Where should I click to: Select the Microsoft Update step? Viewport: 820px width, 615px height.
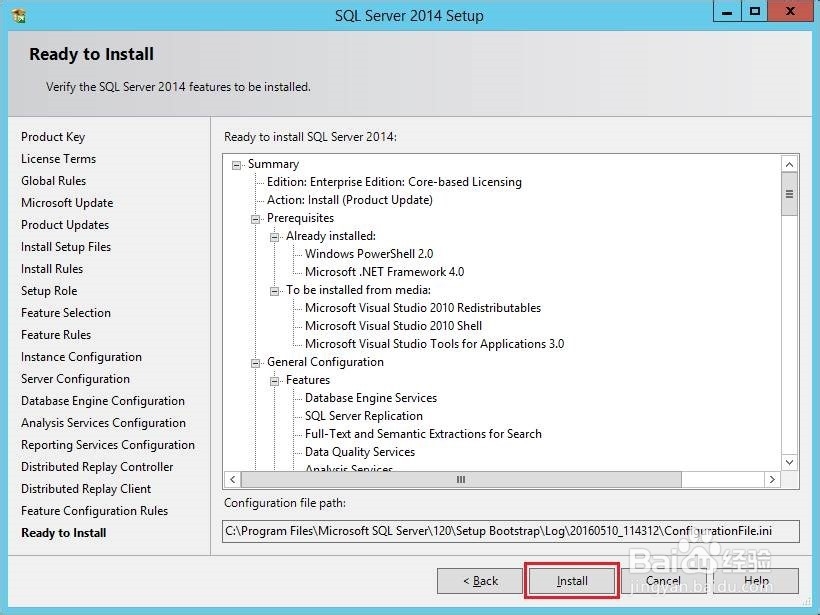67,203
